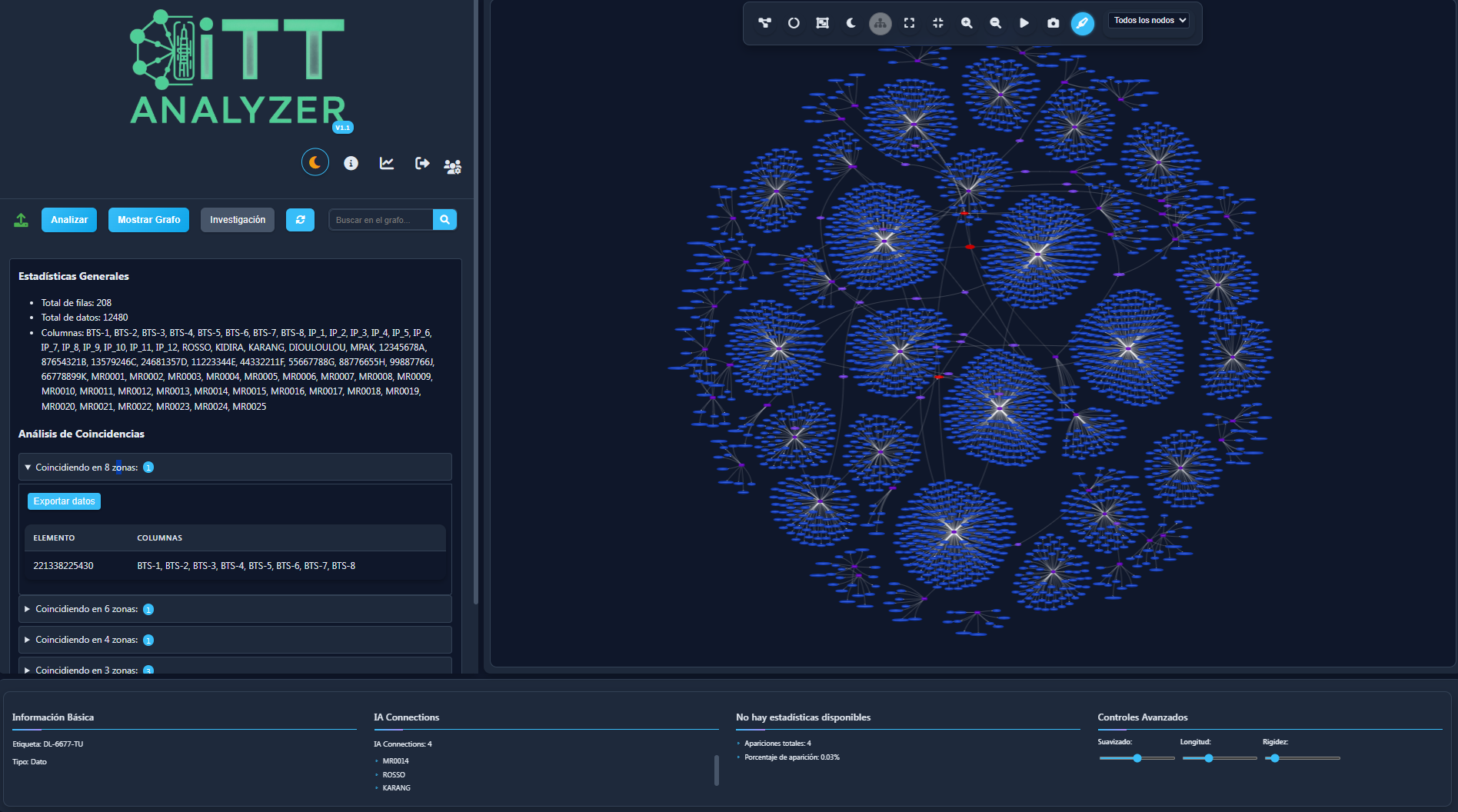Toggle the graph dark mode moon icon
The width and height of the screenshot is (1458, 812).
tap(851, 23)
